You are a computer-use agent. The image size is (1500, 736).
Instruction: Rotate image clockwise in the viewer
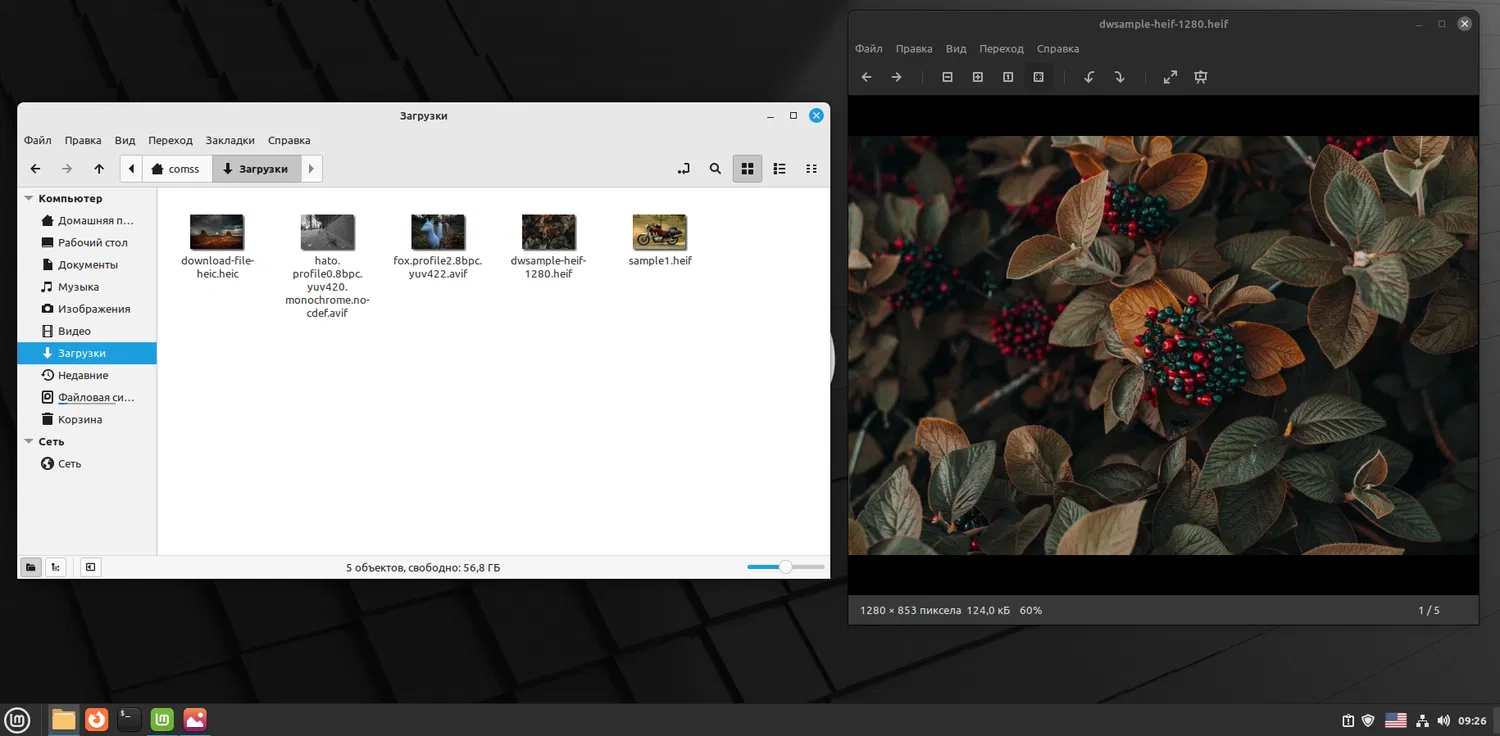(x=1119, y=77)
